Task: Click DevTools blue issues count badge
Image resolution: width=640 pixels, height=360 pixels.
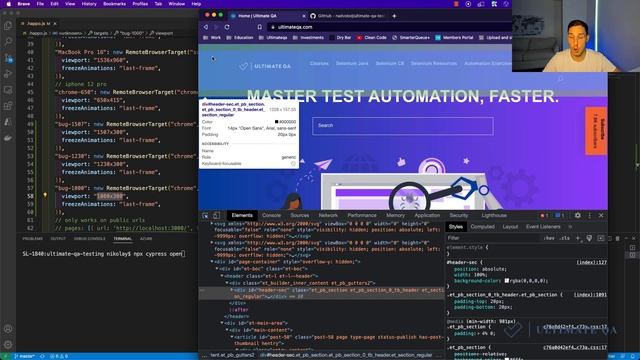Action: click(x=559, y=216)
